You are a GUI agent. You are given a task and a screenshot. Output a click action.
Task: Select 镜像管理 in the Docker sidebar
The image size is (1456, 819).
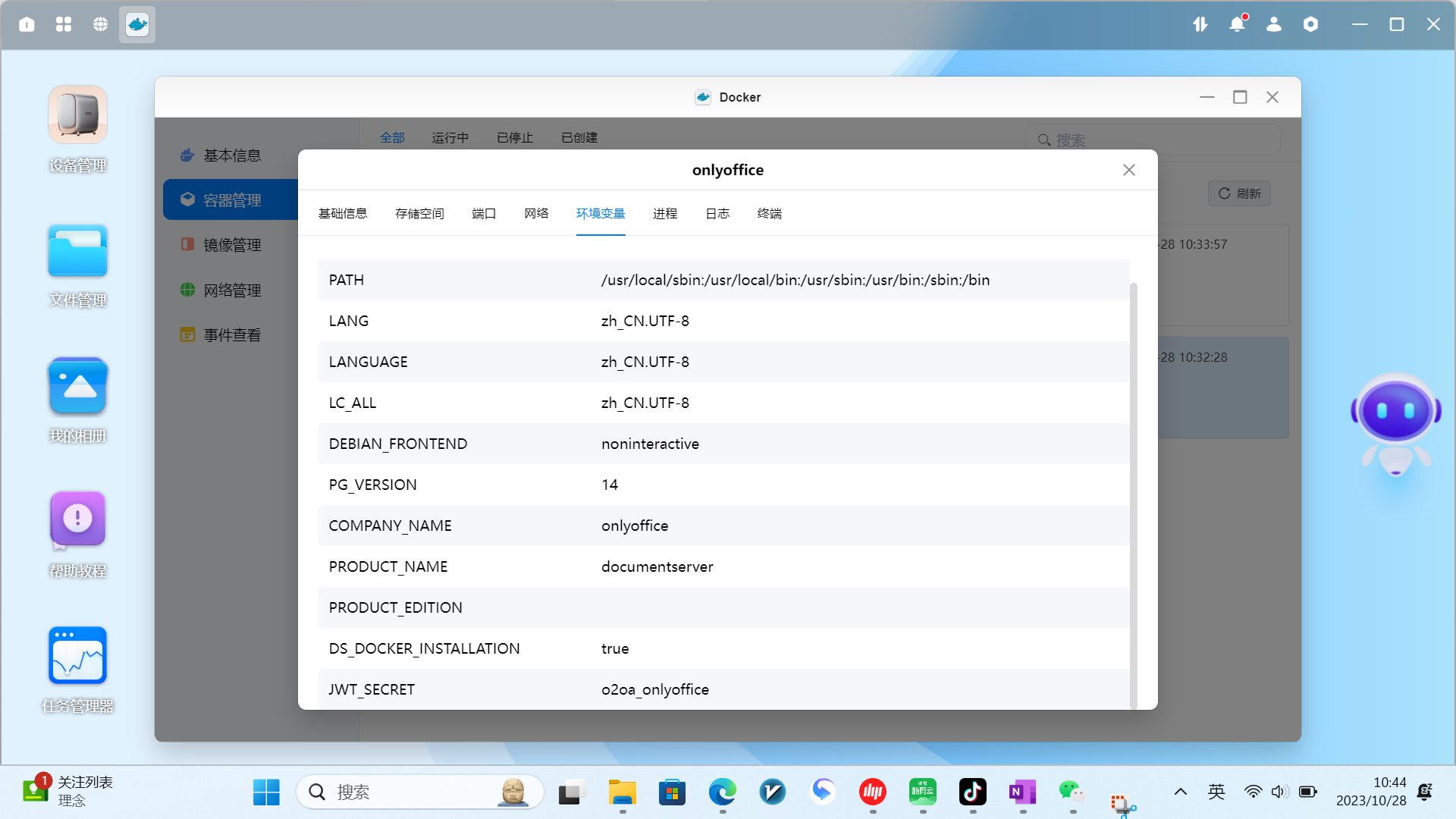click(232, 245)
